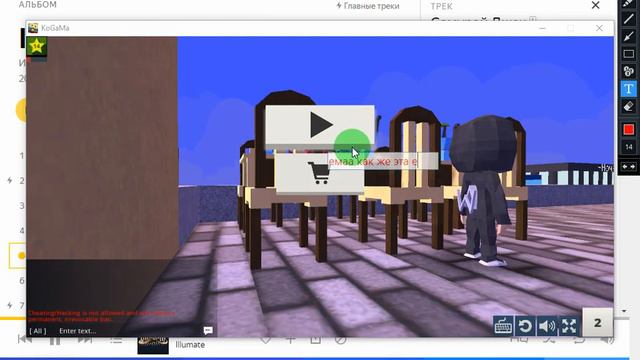Open the shopping cart shop button

(319, 173)
